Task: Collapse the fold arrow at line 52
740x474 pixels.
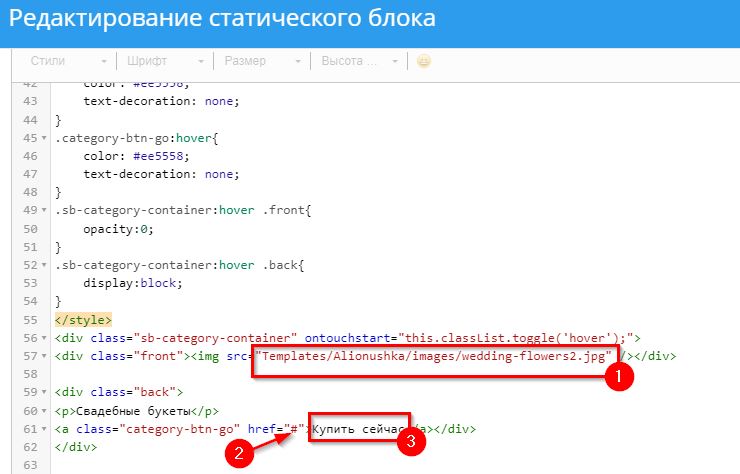Action: (44, 265)
